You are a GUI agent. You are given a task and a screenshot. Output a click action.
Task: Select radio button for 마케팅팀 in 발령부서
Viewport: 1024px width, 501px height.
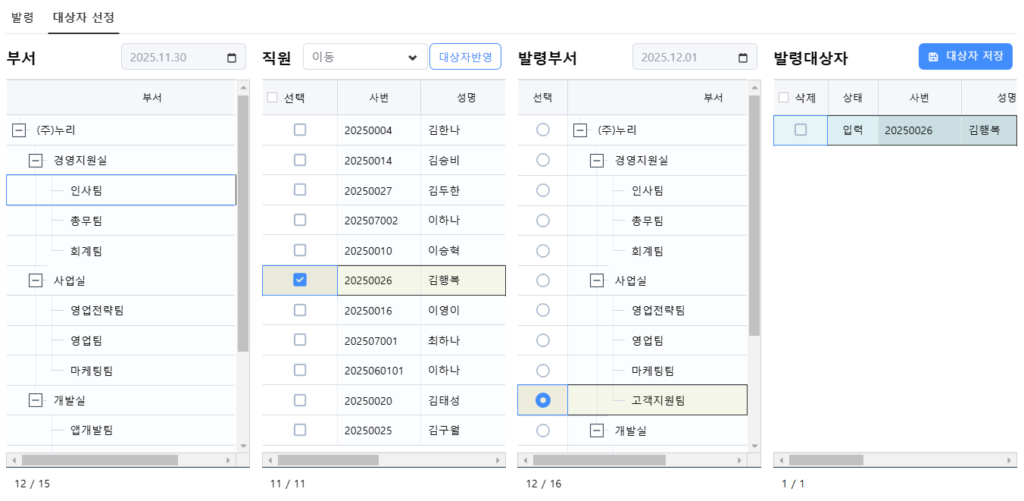click(543, 370)
